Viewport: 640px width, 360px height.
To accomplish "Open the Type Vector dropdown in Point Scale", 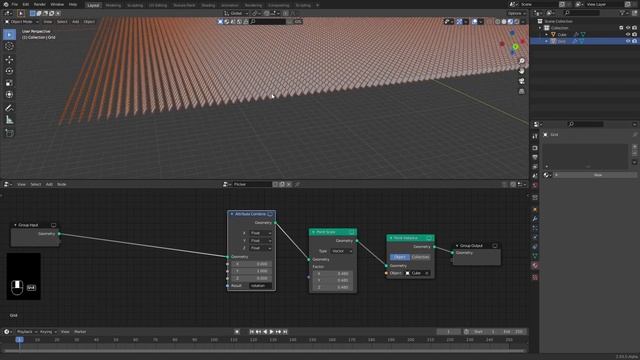I will [342, 251].
